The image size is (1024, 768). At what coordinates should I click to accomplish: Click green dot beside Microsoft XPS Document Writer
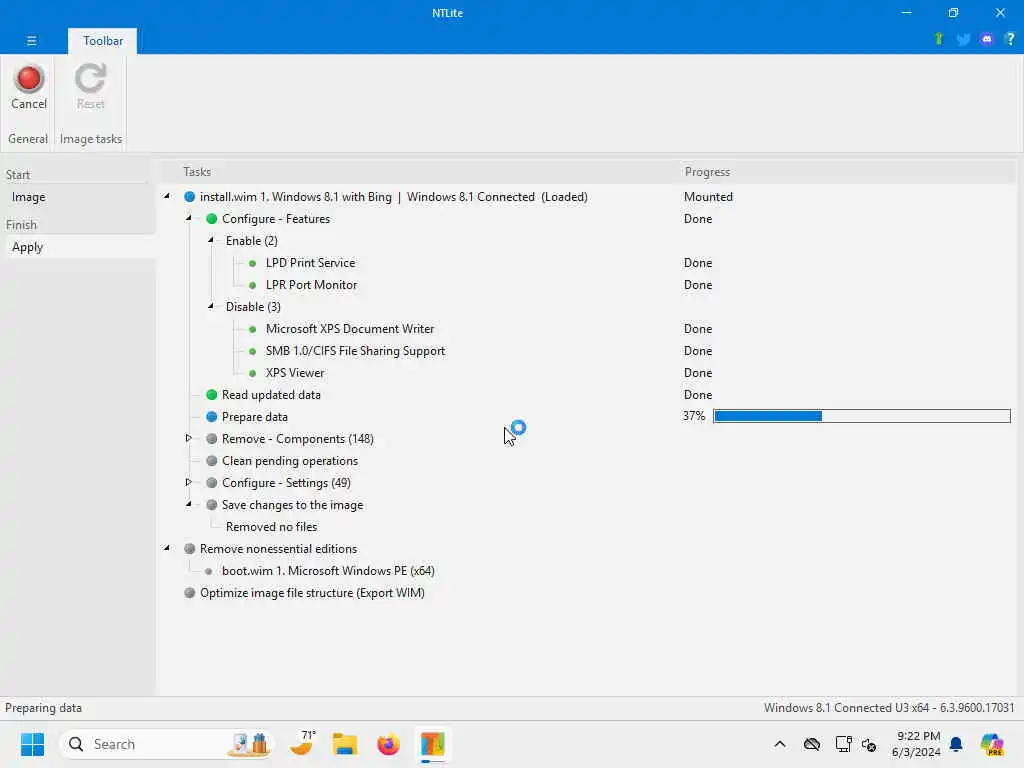pyautogui.click(x=253, y=329)
